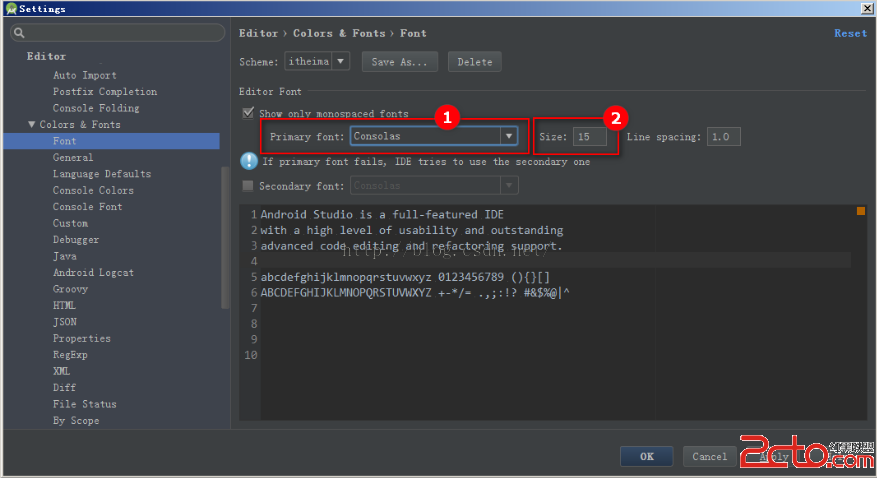This screenshot has height=478, width=877.
Task: Select JSON tree item
Action: tap(64, 321)
